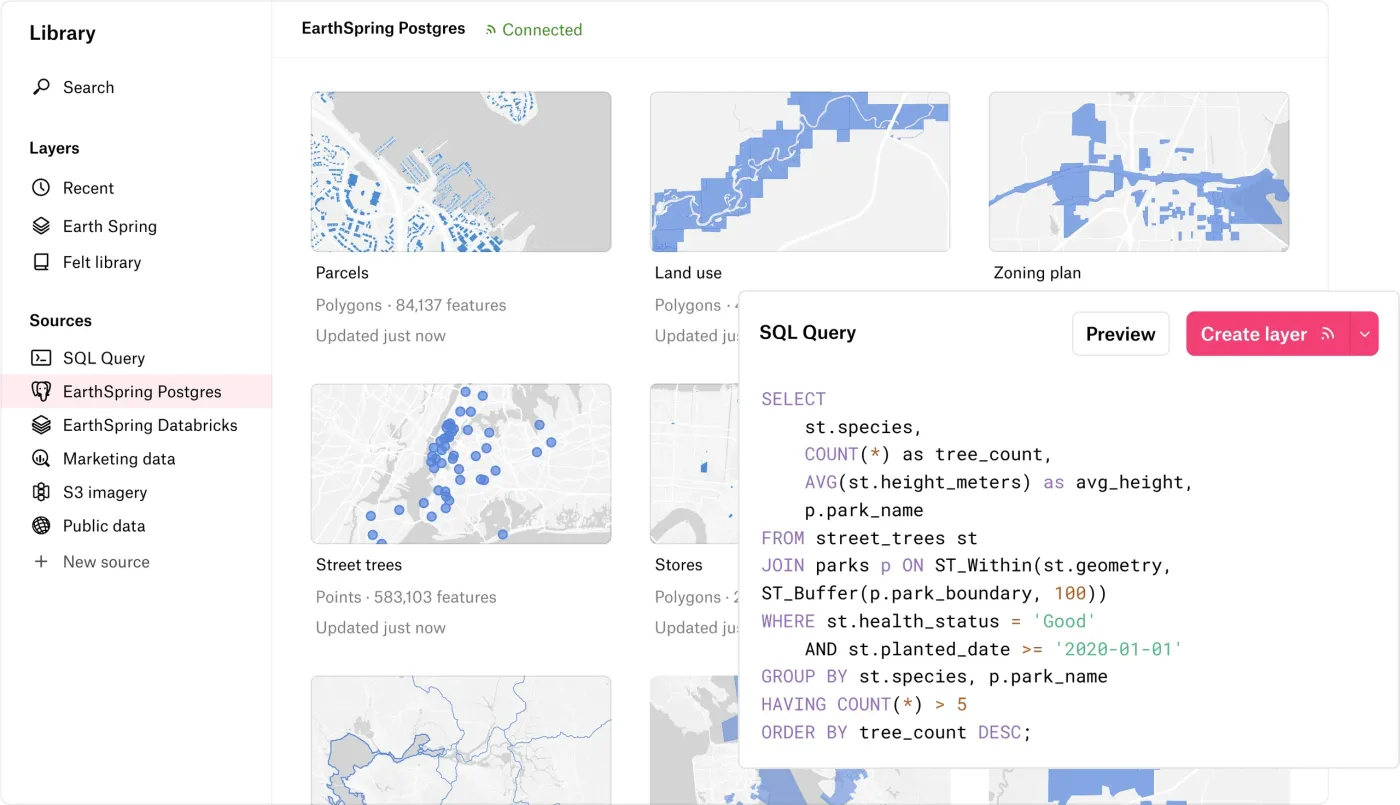Click 'Points · 583,103 features' text

(x=406, y=597)
